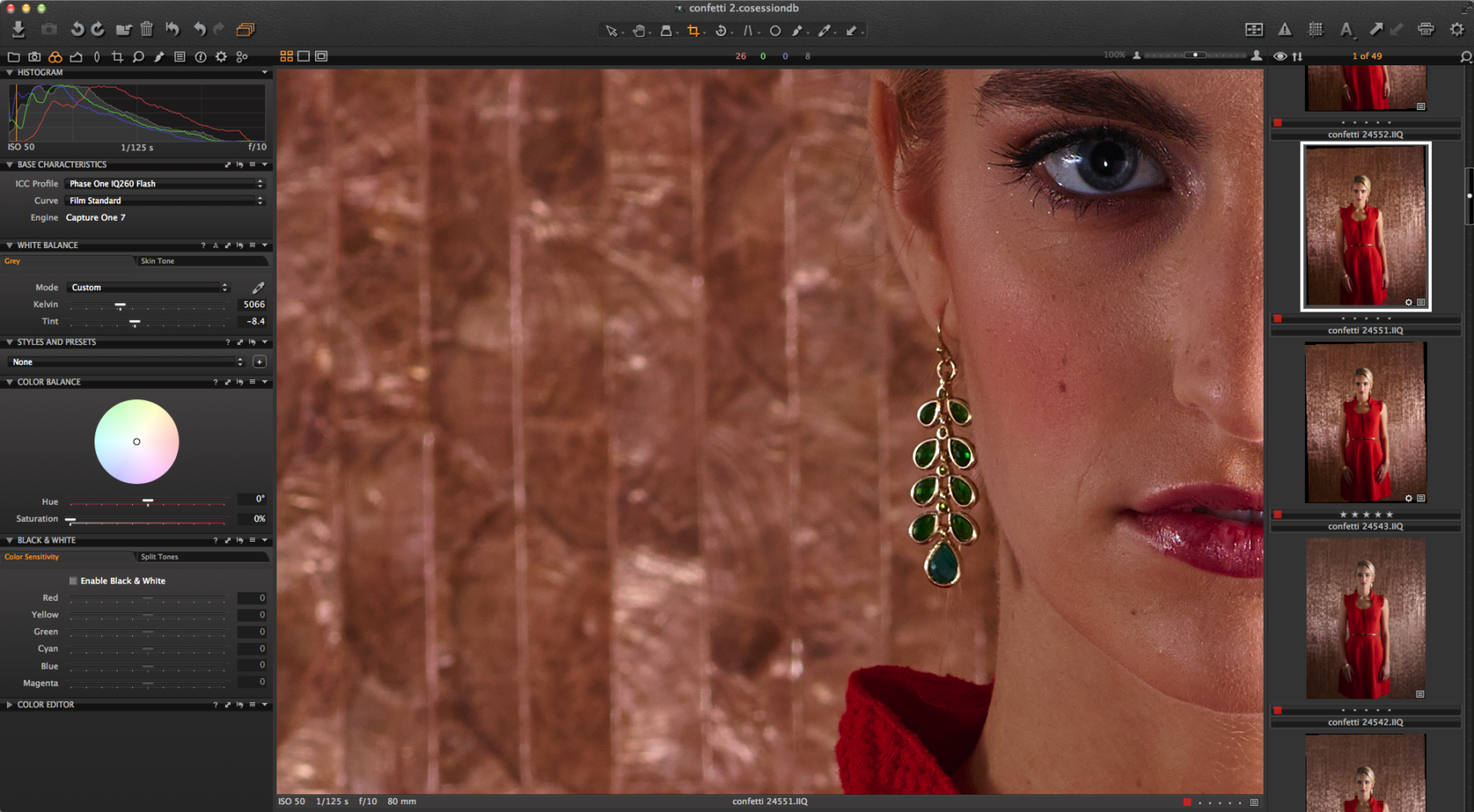Select the Crop tool in the cursor toolbar
The width and height of the screenshot is (1474, 812).
(695, 30)
